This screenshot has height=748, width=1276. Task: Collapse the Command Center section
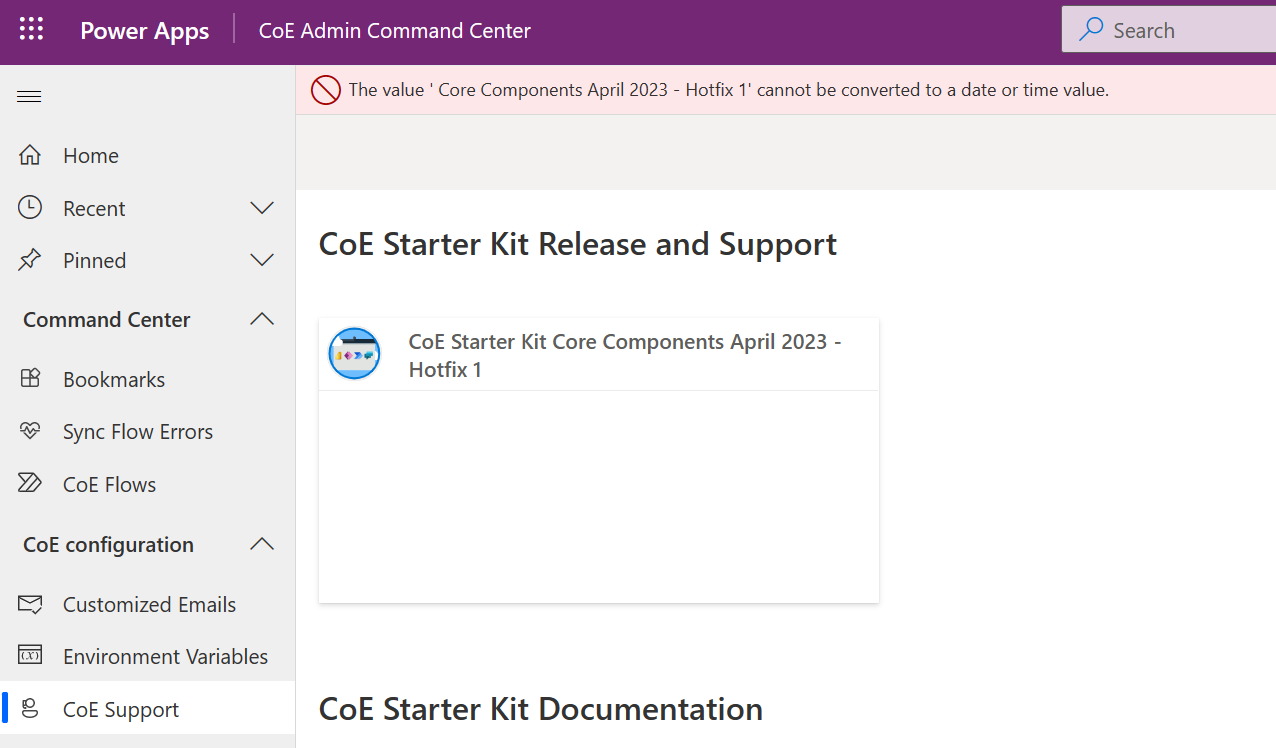pyautogui.click(x=261, y=319)
